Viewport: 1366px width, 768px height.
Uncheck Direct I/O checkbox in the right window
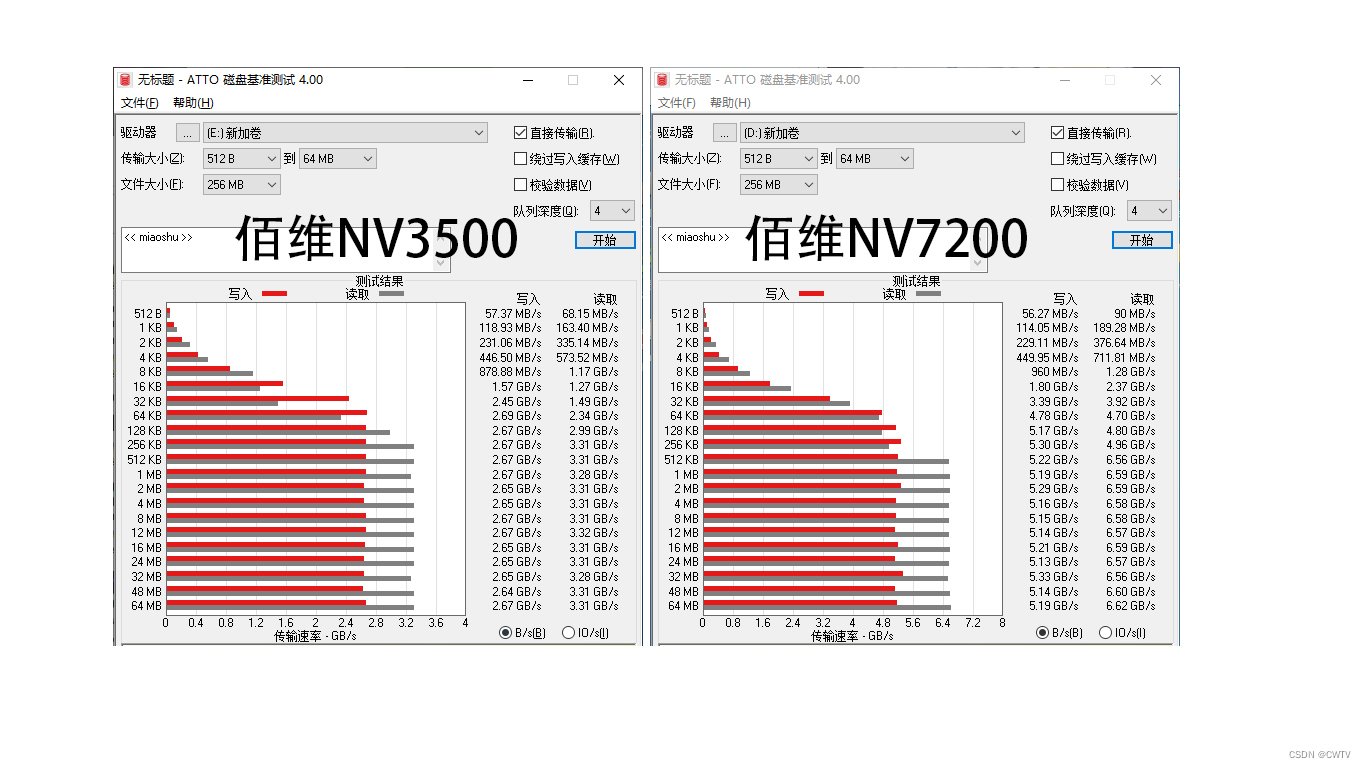(1057, 132)
